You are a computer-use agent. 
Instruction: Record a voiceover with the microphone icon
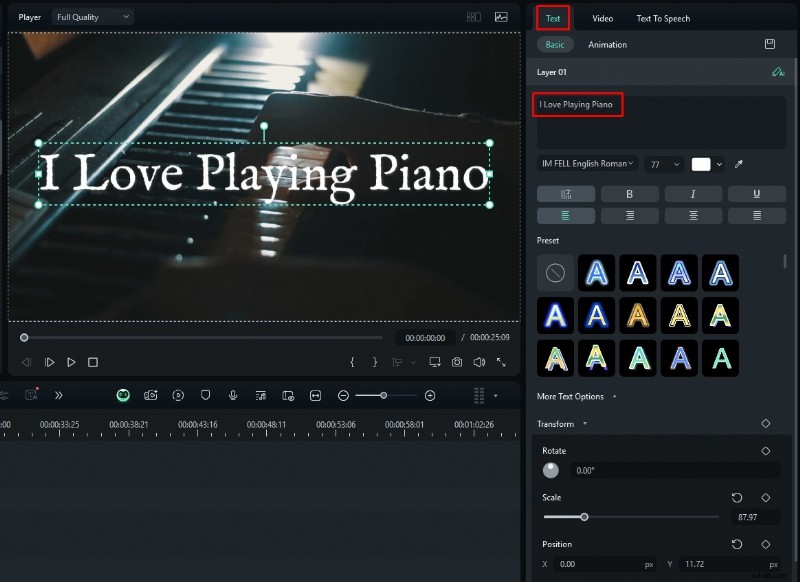[233, 395]
